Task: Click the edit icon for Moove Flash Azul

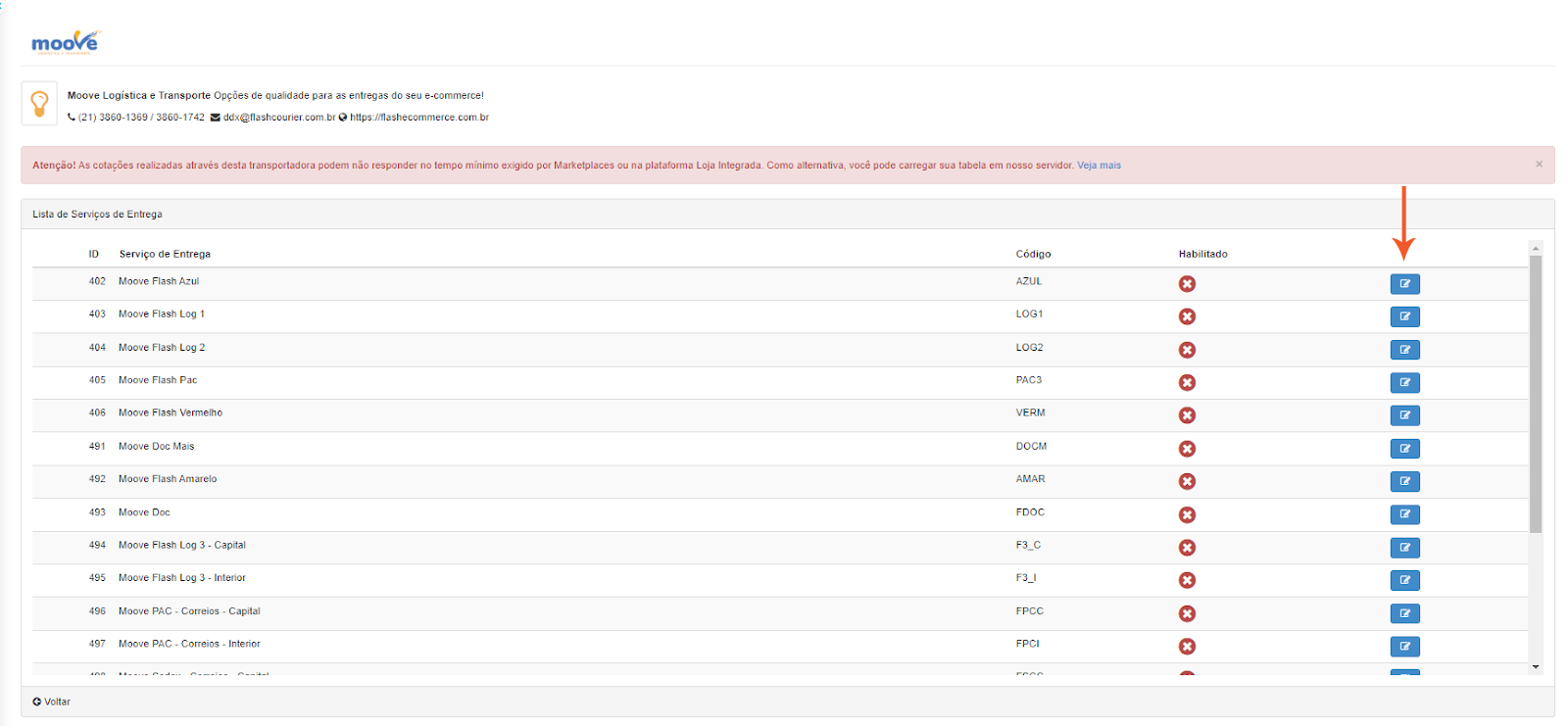Action: pos(1404,284)
